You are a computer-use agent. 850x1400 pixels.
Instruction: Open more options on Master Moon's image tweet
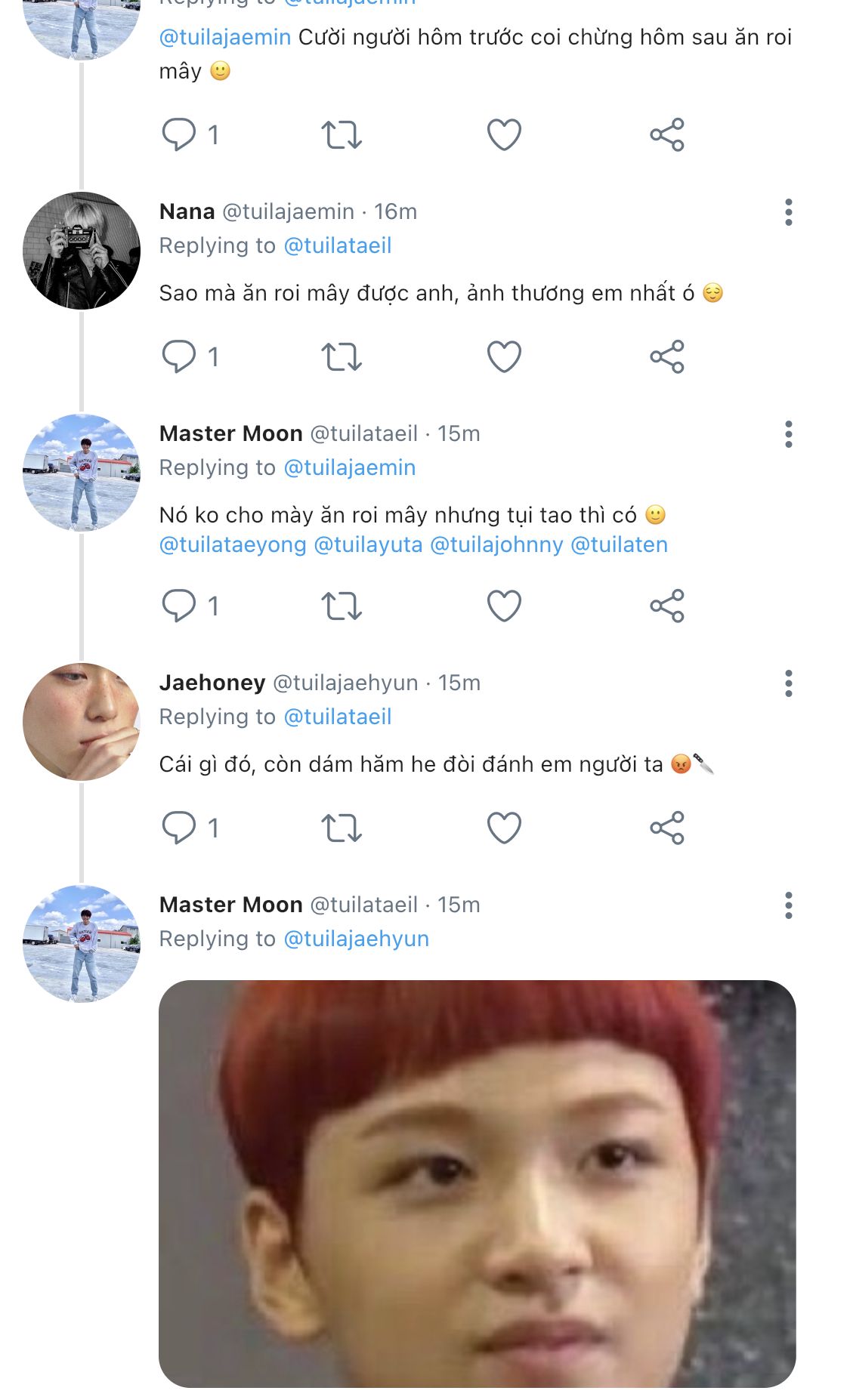(x=788, y=905)
